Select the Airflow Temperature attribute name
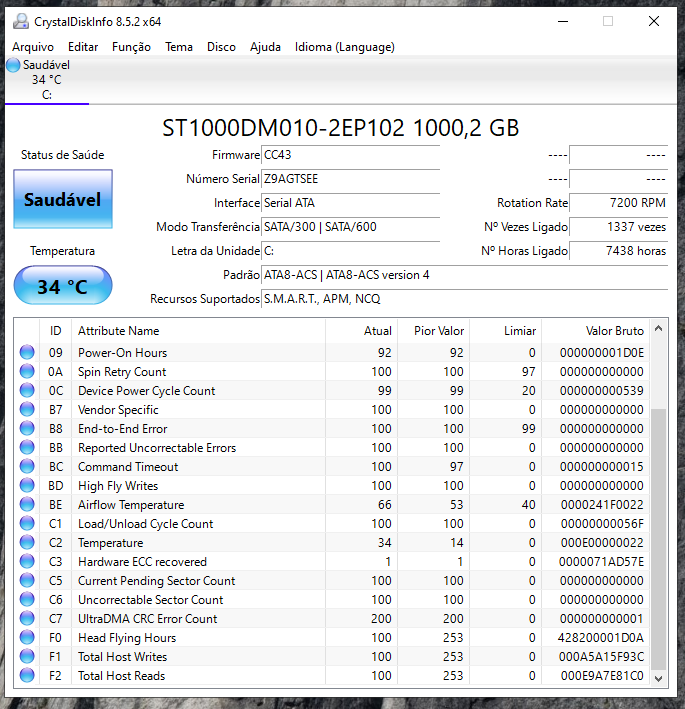 coord(131,505)
